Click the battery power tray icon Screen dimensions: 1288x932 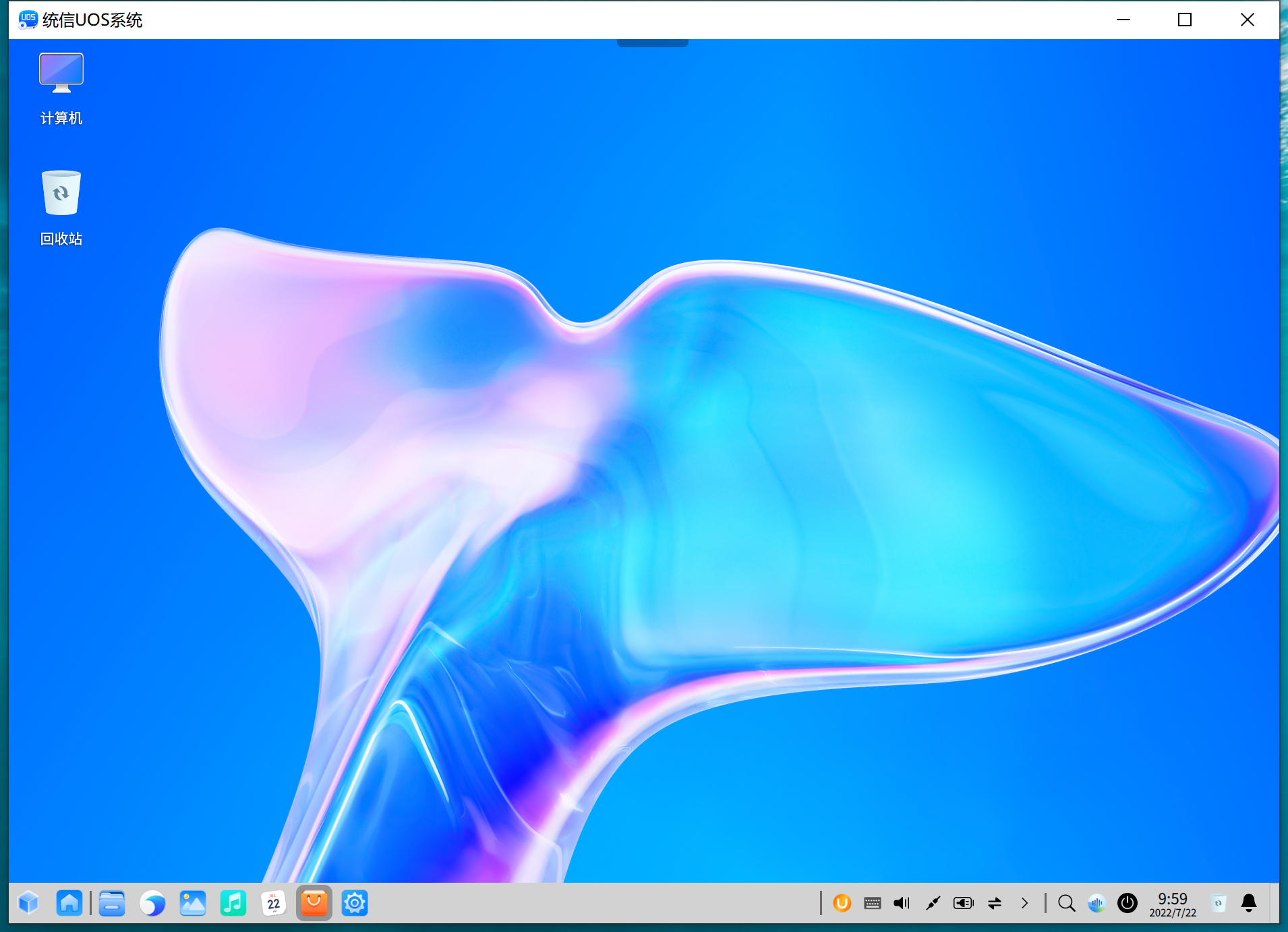click(963, 903)
